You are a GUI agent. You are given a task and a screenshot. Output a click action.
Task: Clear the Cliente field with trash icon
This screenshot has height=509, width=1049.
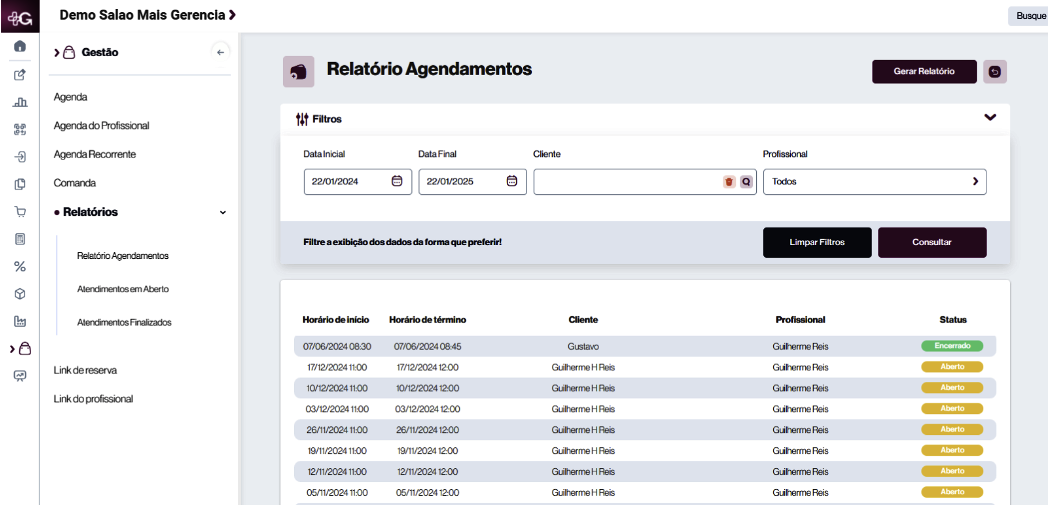[x=729, y=182]
